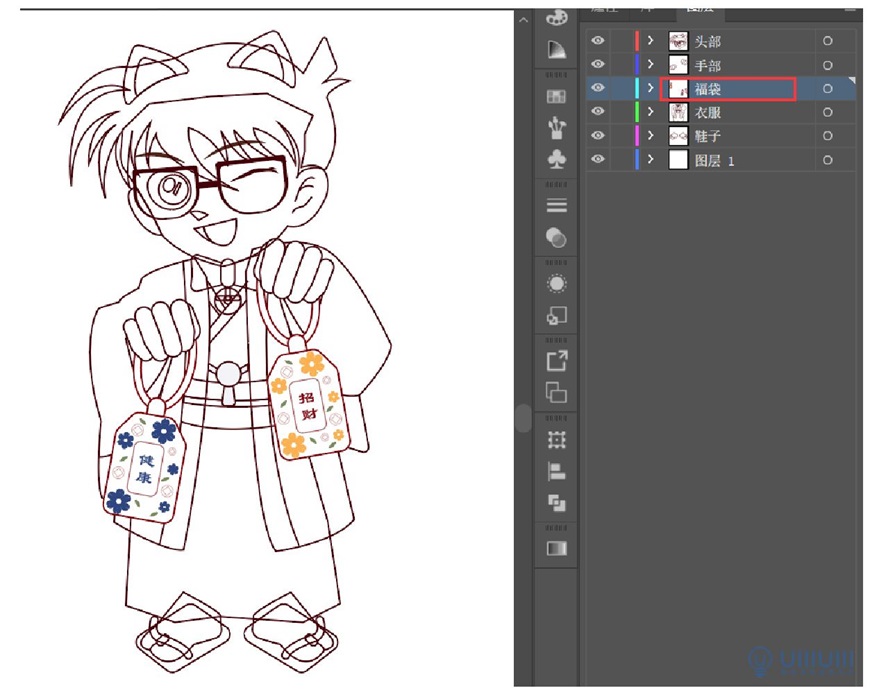Open the Graphic Styles panel icon

click(557, 316)
